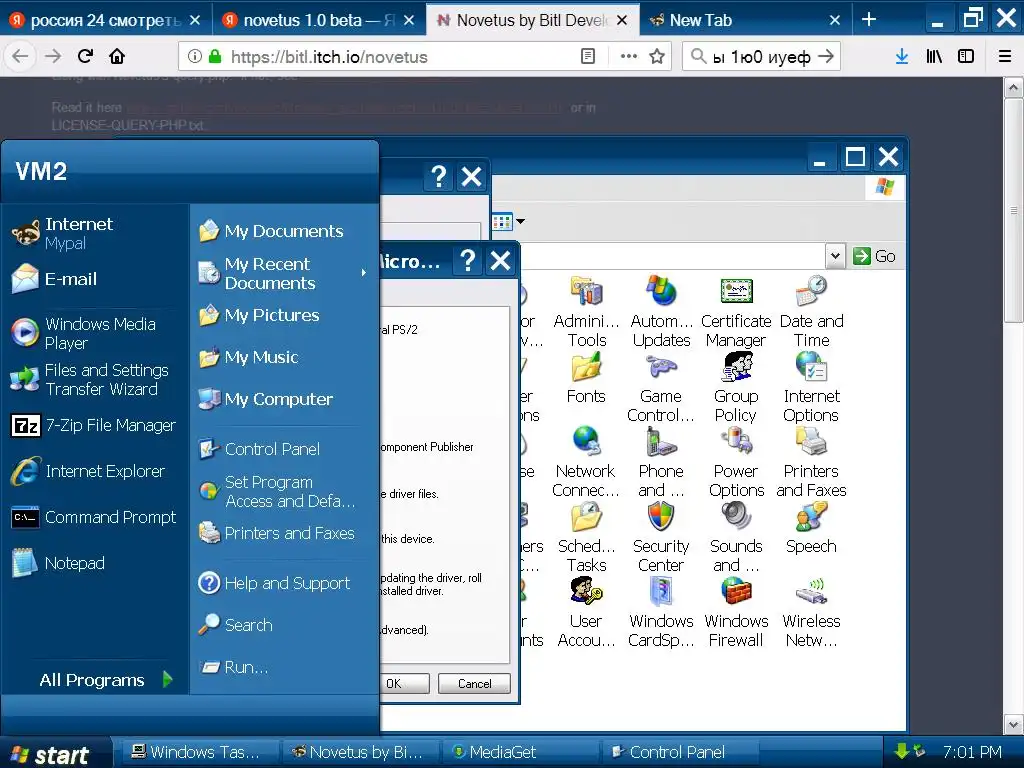This screenshot has height=768, width=1024.
Task: Launch Windows Media Player from Start menu
Action: click(x=95, y=333)
